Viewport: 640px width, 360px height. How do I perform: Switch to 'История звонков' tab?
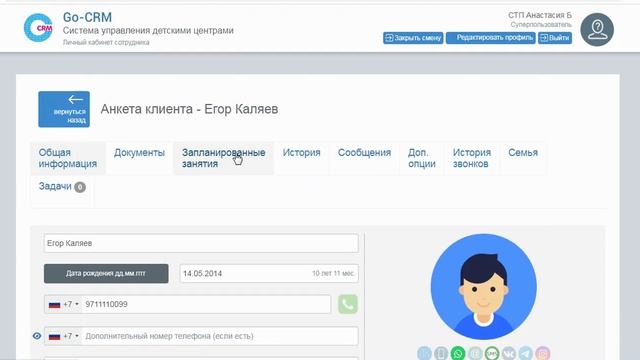pos(471,158)
